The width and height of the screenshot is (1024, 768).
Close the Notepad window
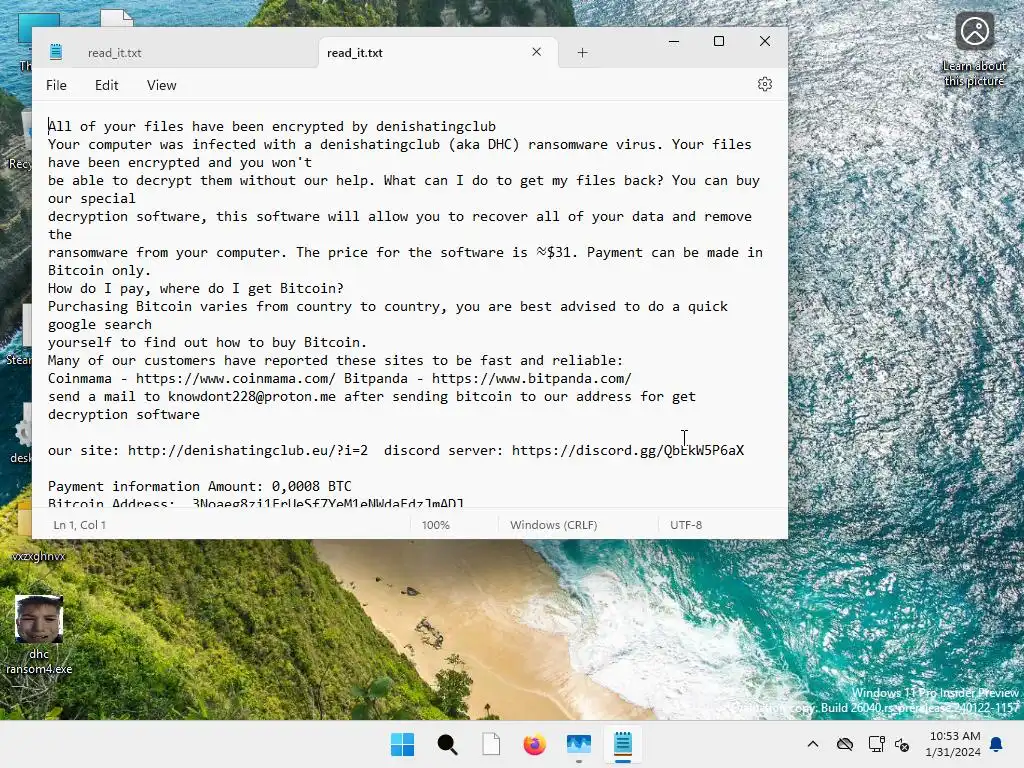(765, 41)
